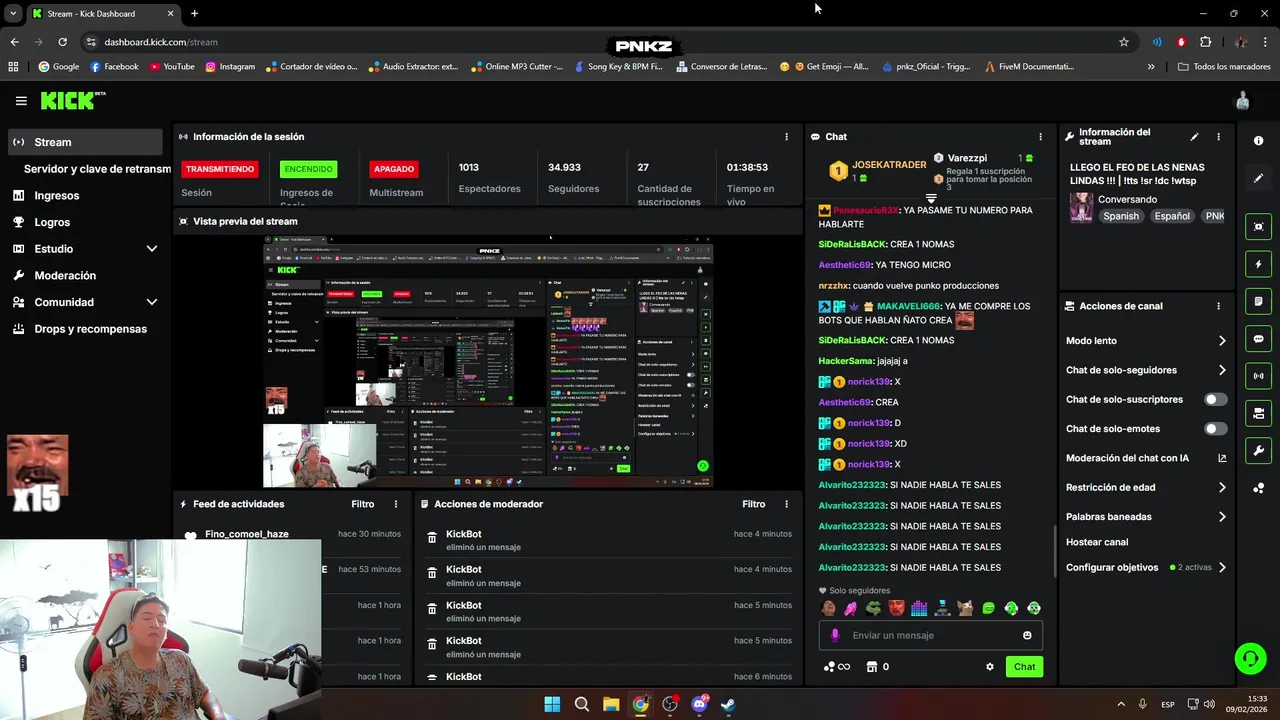1280x720 pixels.
Task: Open Moderación del chat con IA link
Action: pos(1146,458)
